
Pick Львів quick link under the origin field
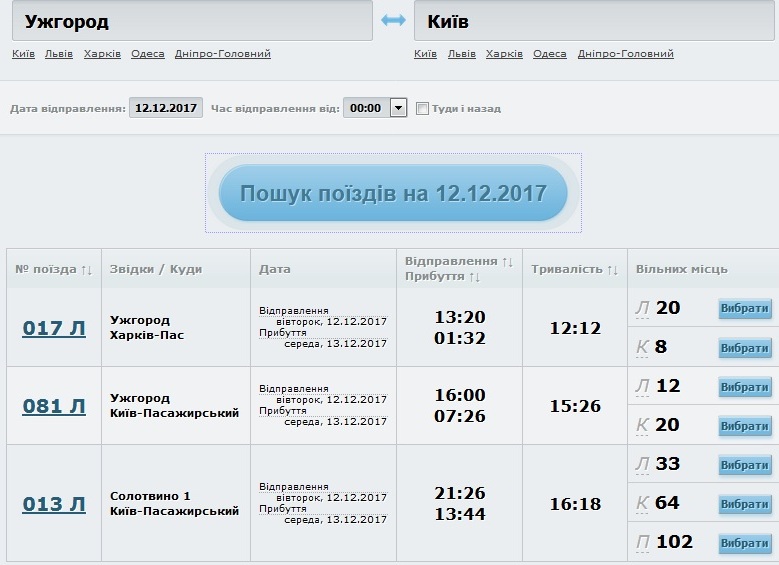[x=59, y=54]
